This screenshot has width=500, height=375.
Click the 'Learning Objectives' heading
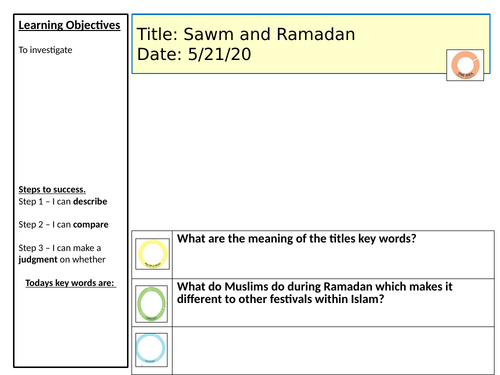tap(69, 25)
